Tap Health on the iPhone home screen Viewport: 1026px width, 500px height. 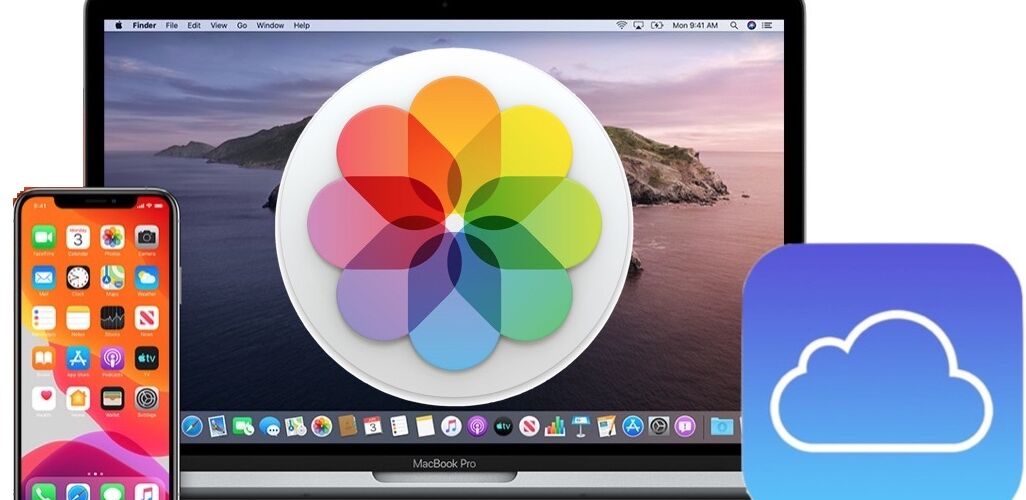coord(44,398)
